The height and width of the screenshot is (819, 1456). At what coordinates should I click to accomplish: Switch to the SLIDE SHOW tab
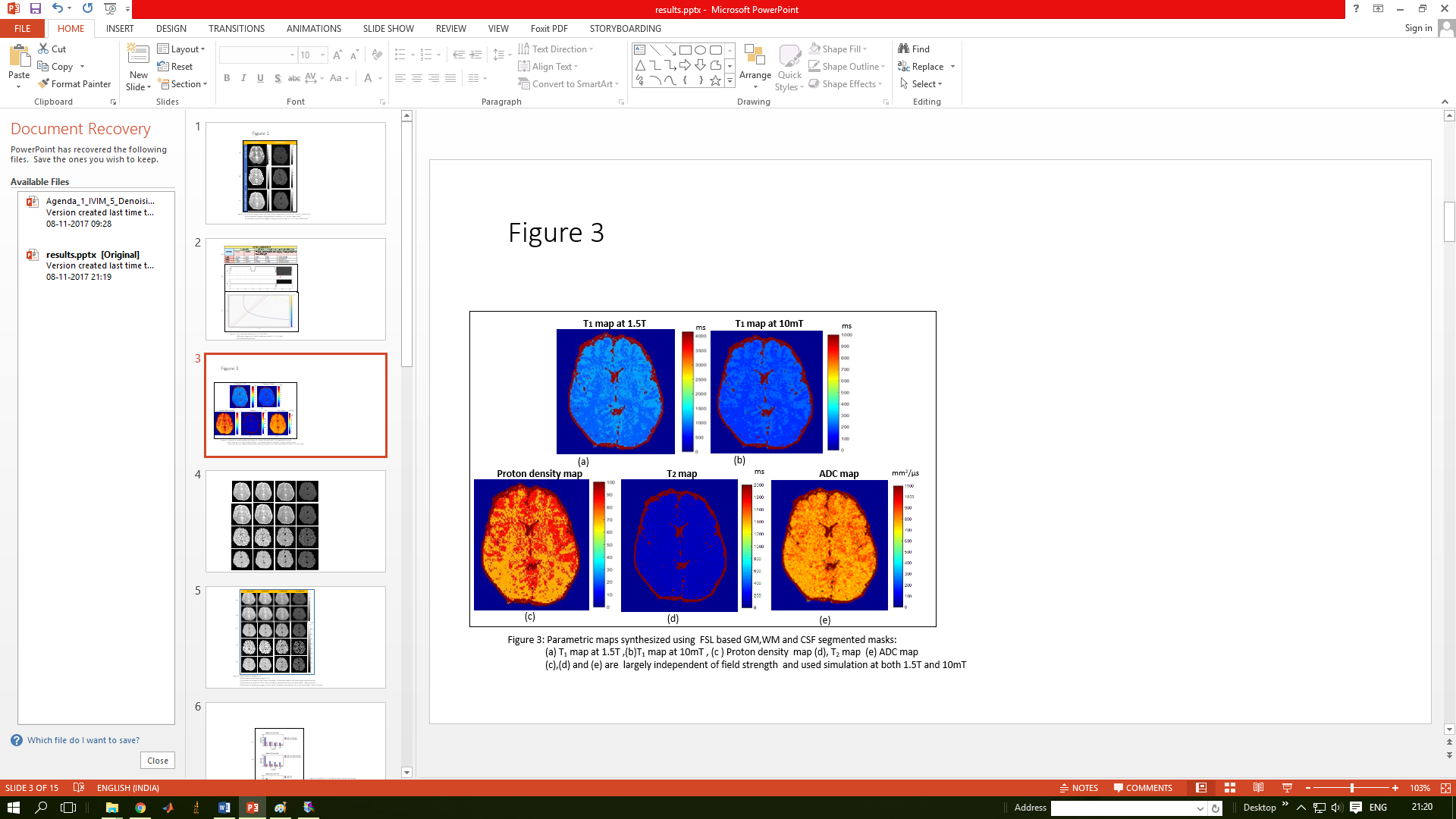click(x=388, y=28)
